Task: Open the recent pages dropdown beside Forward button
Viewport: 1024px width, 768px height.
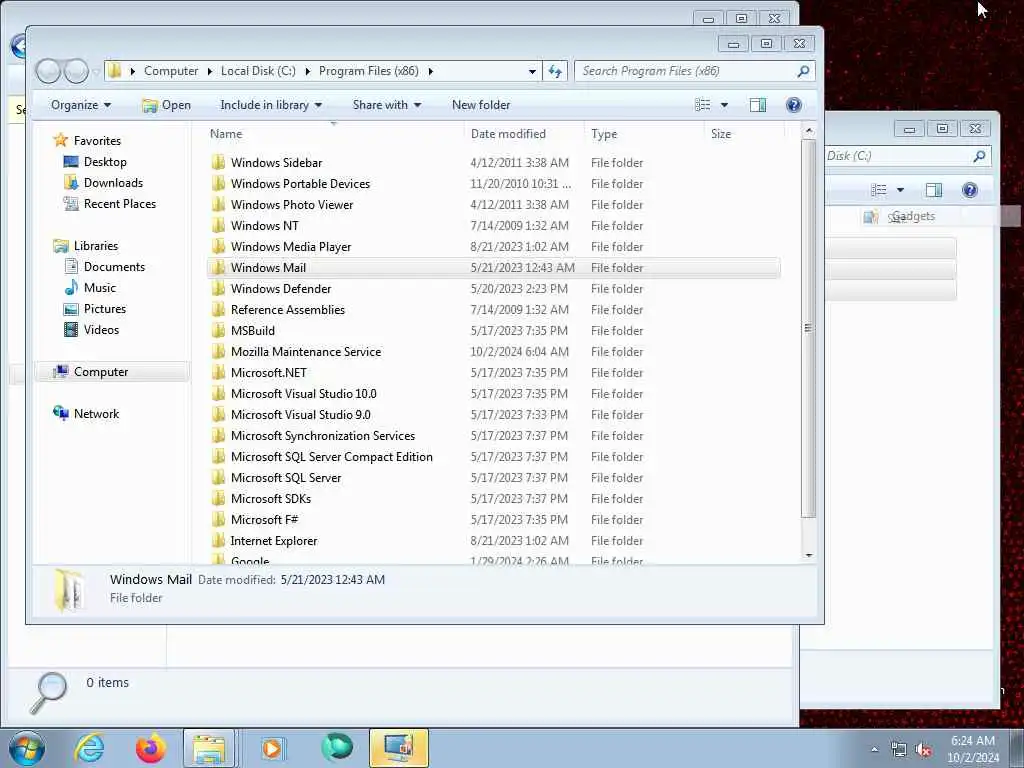Action: [95, 71]
